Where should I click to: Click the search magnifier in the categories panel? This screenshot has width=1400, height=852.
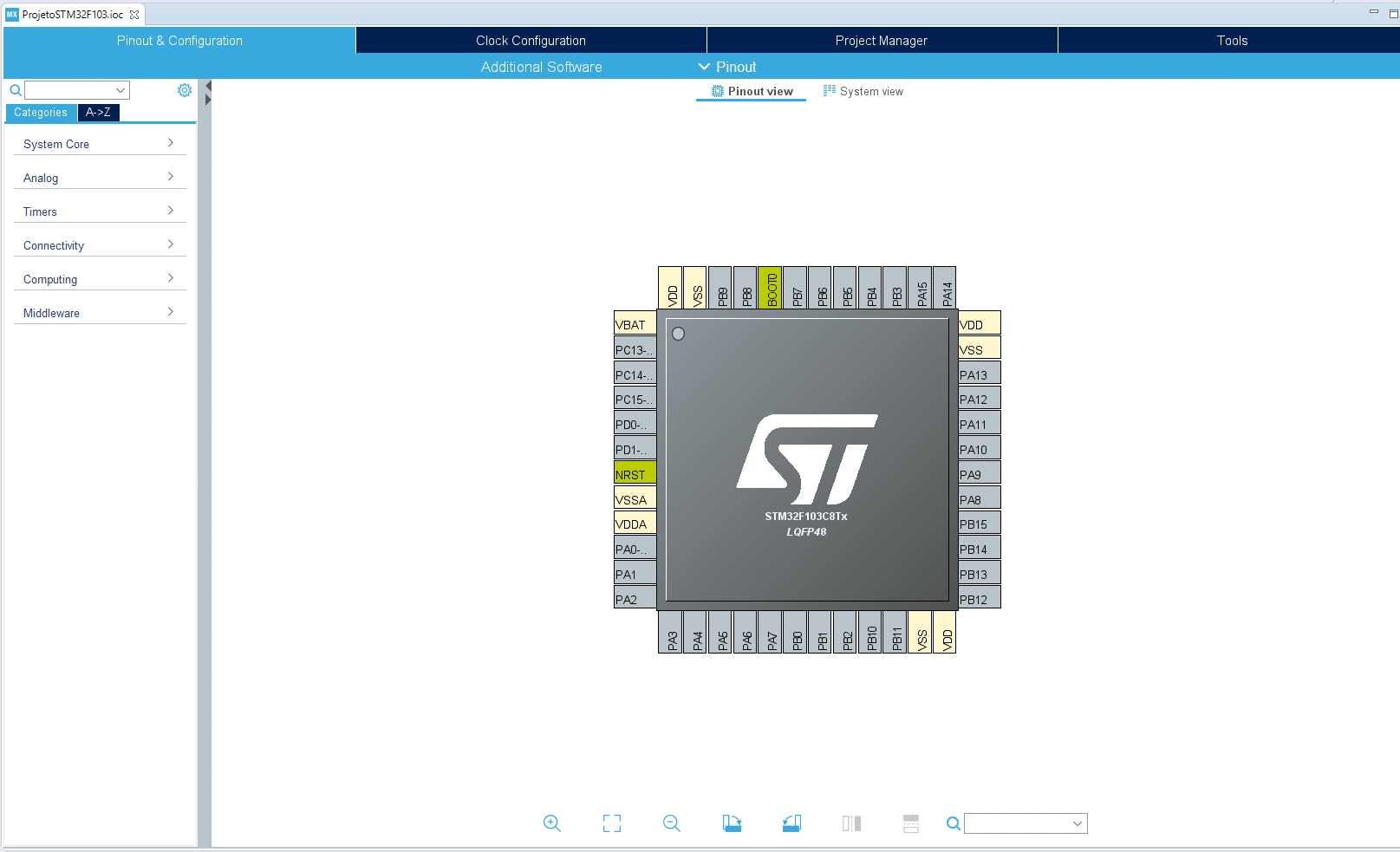pyautogui.click(x=16, y=90)
